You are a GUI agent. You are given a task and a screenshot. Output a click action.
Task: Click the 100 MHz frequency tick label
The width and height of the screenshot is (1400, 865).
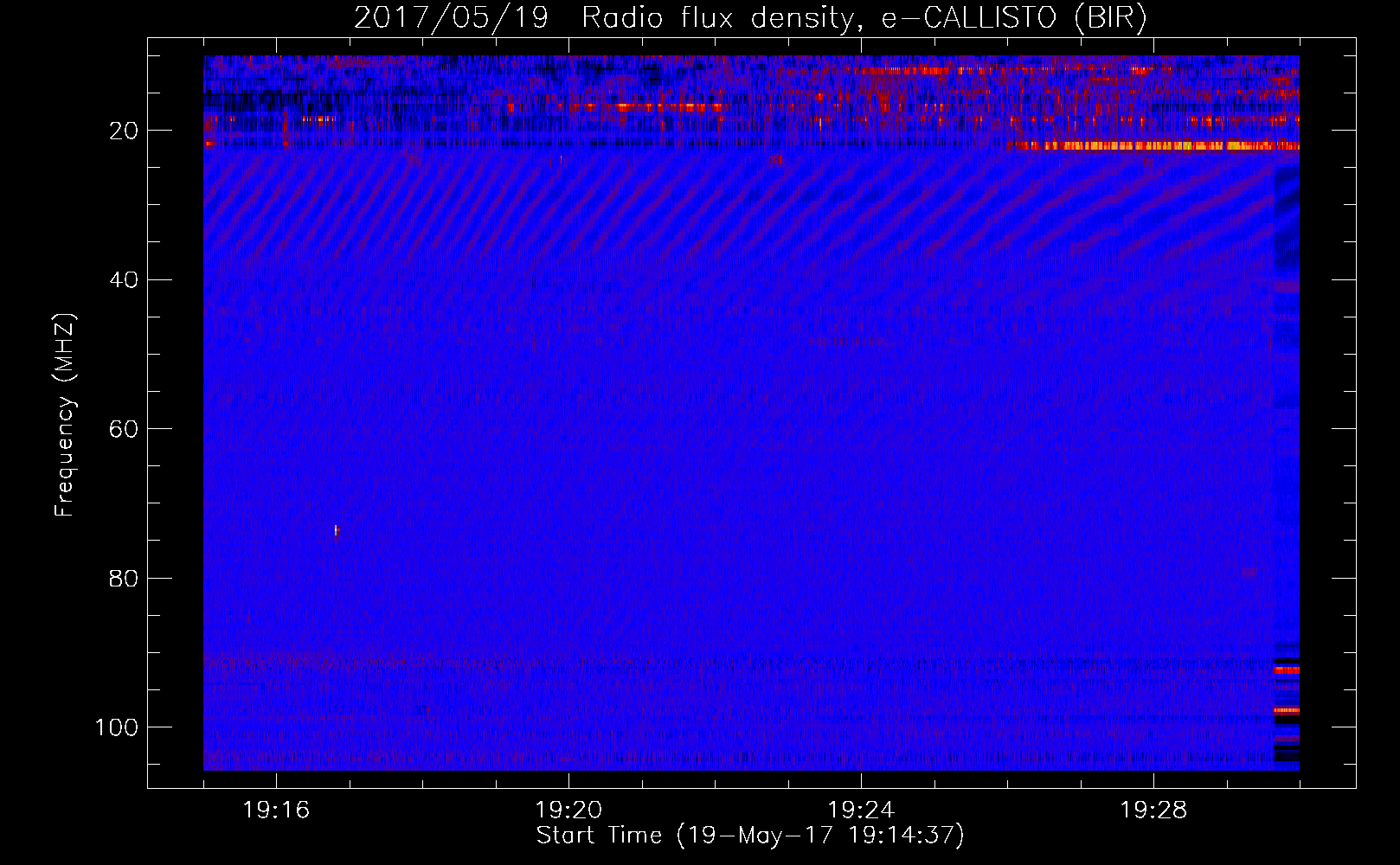(117, 727)
